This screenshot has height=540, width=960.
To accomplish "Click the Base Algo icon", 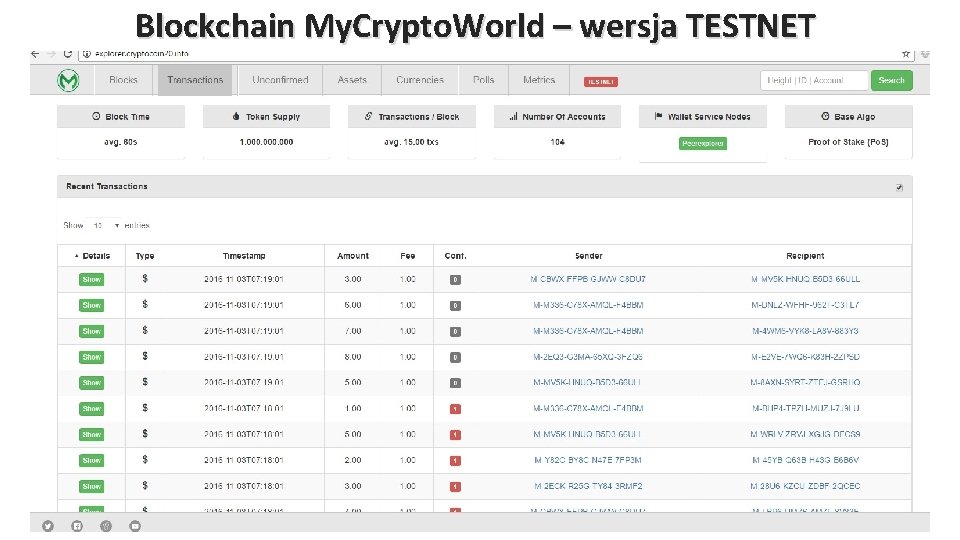I will coord(825,116).
